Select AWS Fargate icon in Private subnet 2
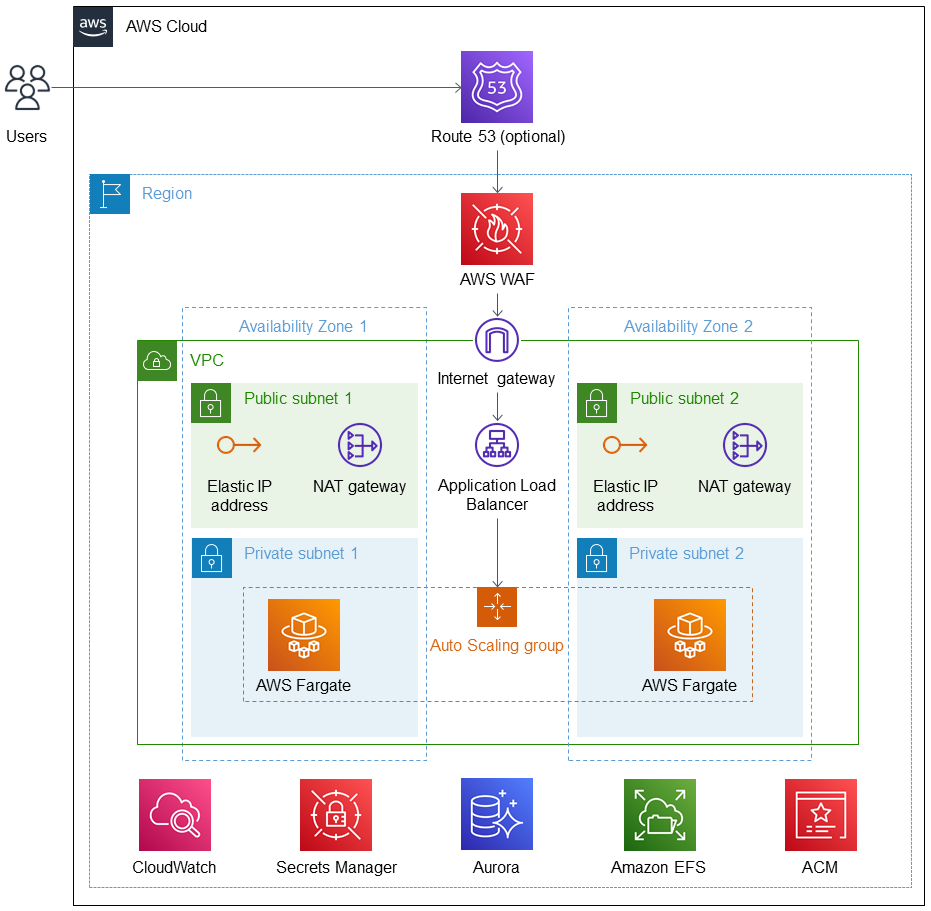Viewport: 931px width, 911px height. tap(690, 635)
